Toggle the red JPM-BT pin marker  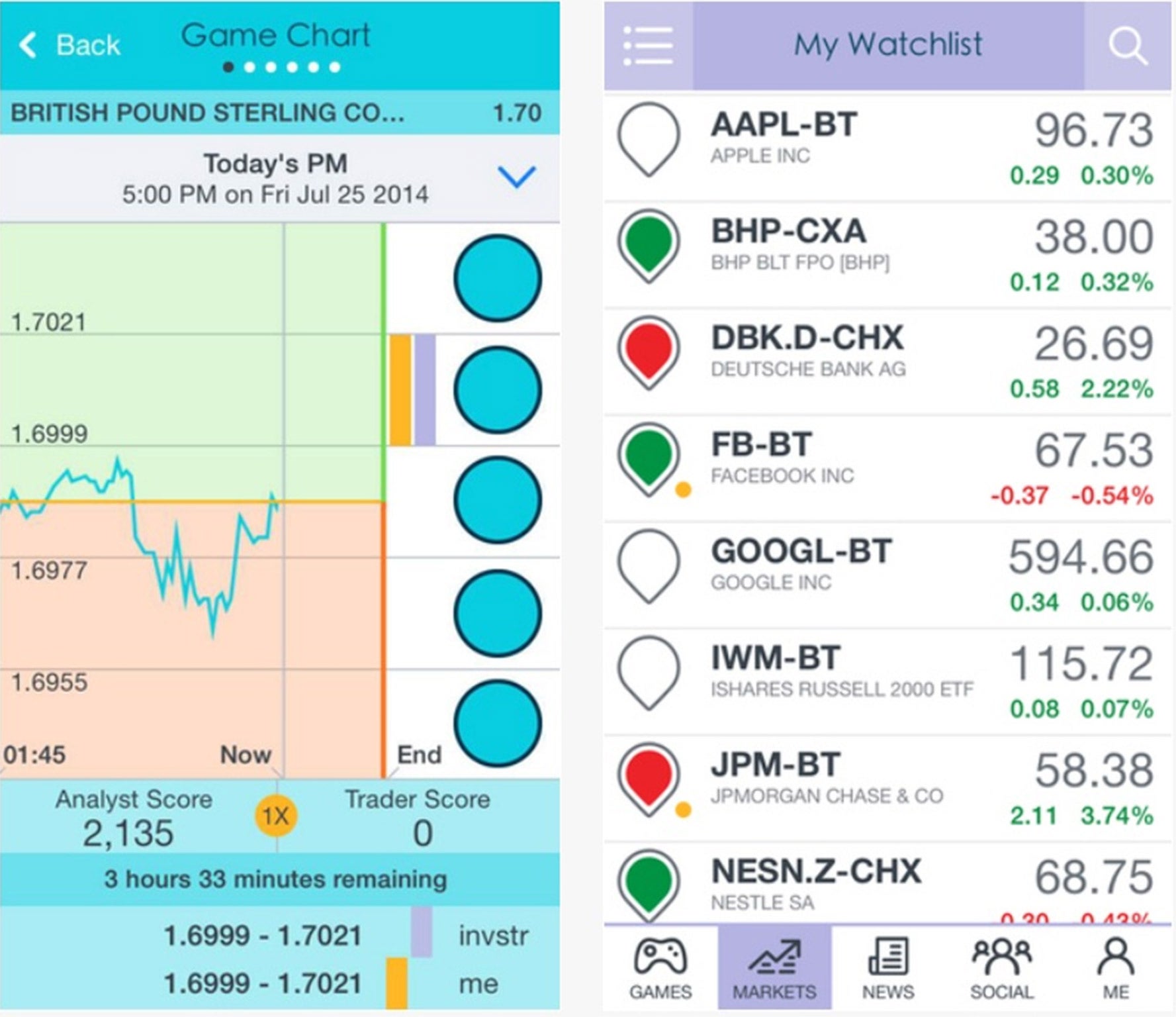pos(649,779)
